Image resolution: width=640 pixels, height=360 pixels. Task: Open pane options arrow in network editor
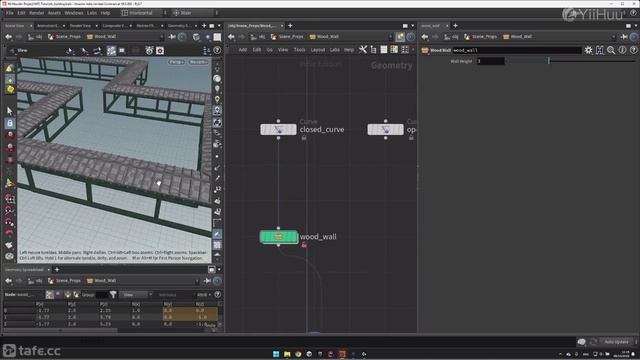click(412, 26)
